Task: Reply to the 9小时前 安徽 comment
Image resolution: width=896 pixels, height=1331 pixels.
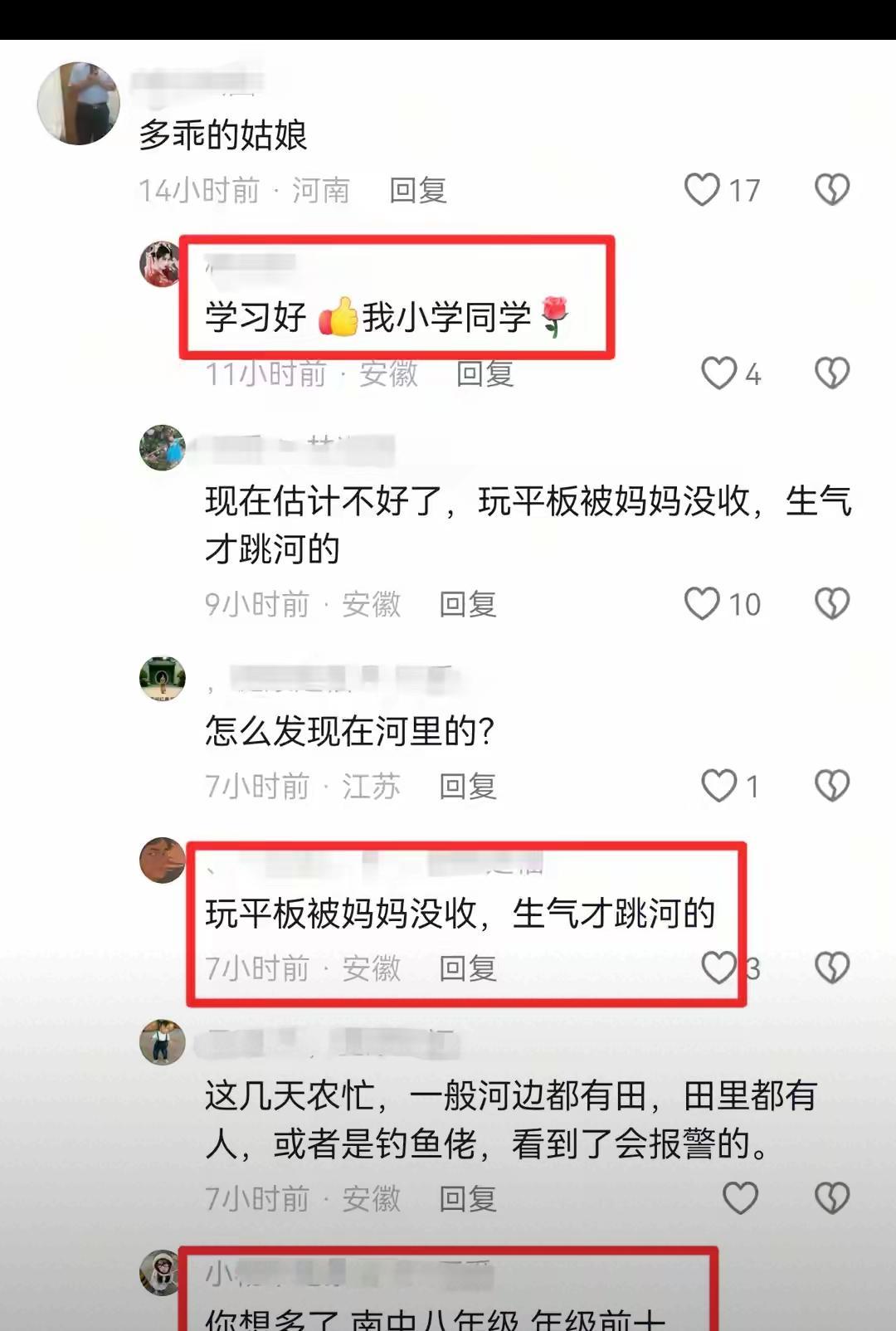Action: pos(468,605)
